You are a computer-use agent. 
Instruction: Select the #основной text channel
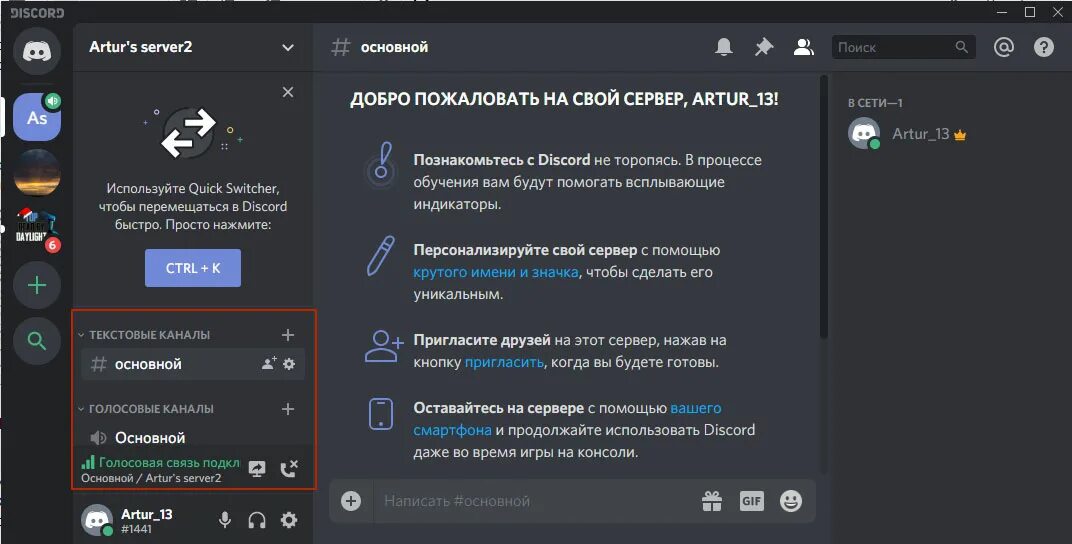[x=193, y=364]
